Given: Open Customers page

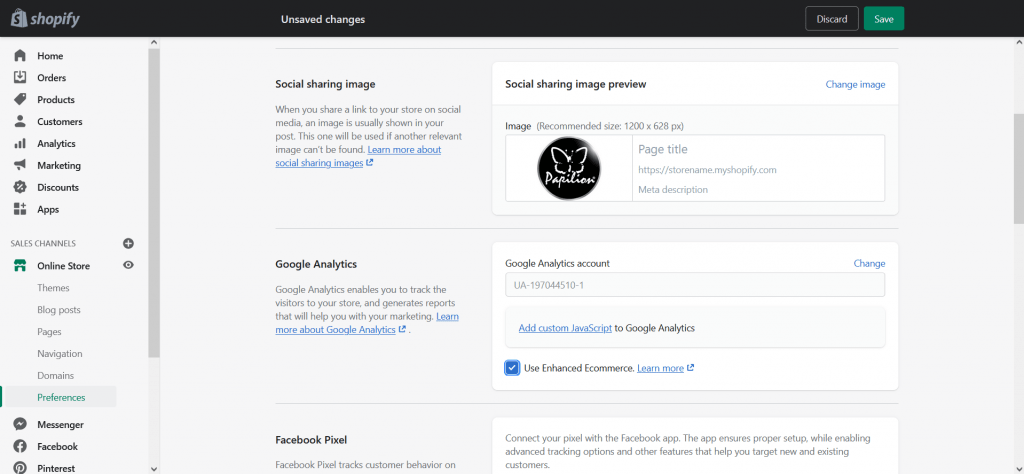Looking at the screenshot, I should coord(59,121).
